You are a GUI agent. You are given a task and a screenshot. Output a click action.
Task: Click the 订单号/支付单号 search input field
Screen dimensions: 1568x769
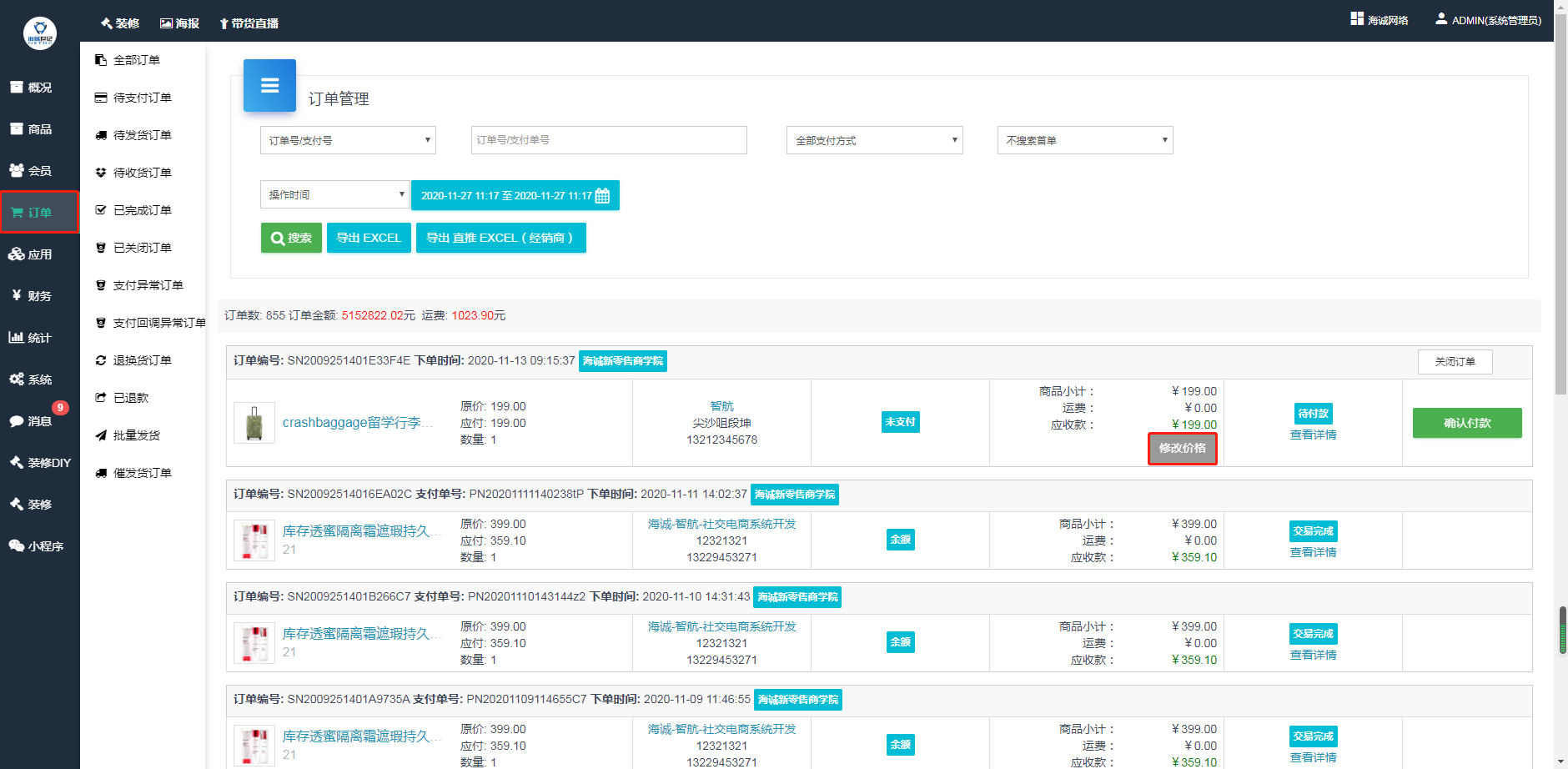tap(608, 140)
